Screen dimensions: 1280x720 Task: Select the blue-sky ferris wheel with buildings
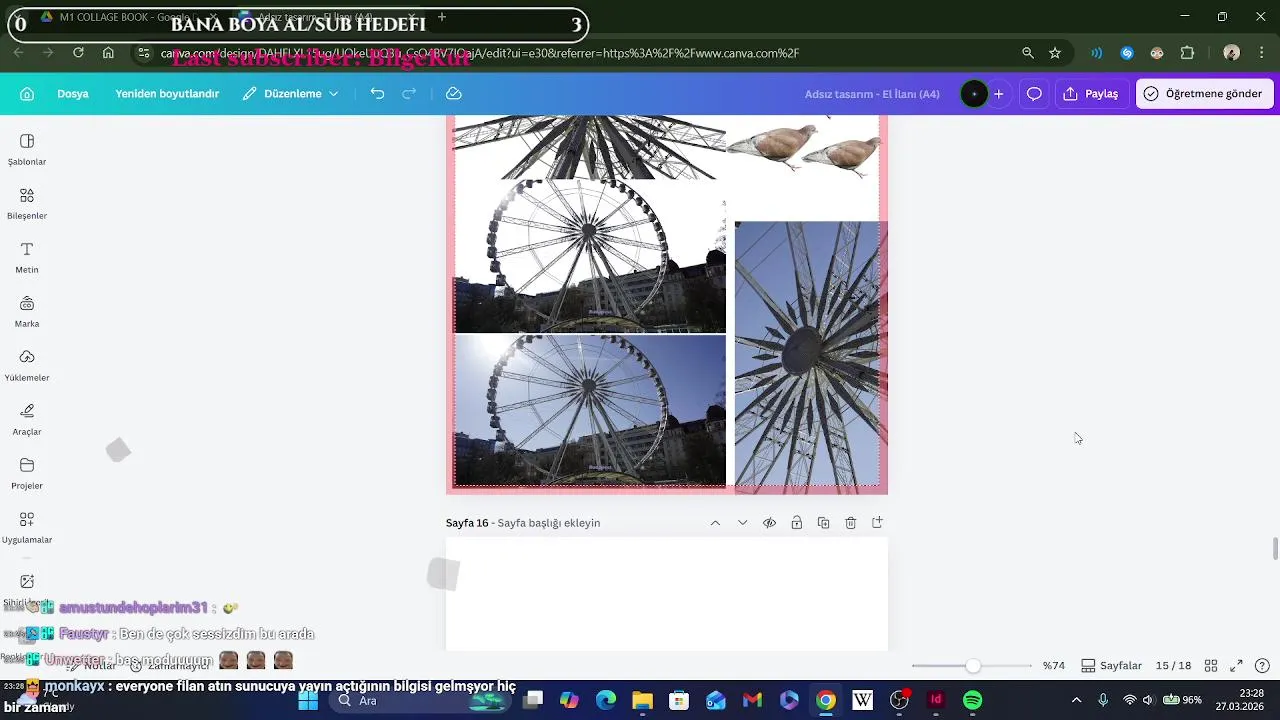(x=590, y=411)
